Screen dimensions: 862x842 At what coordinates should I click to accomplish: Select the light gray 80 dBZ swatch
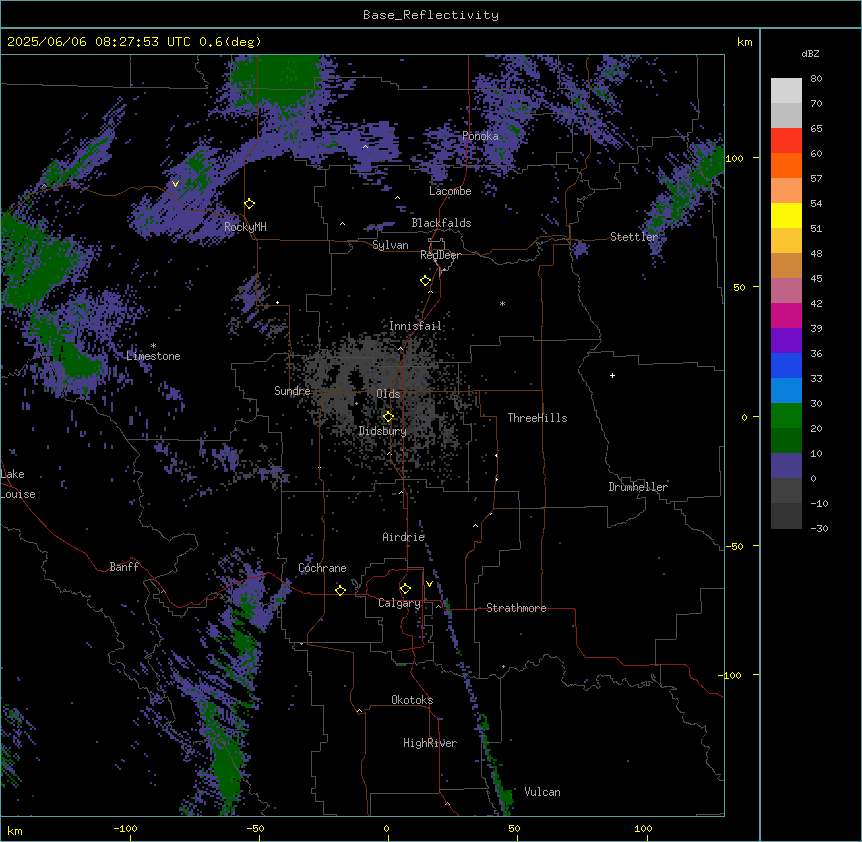(x=786, y=91)
